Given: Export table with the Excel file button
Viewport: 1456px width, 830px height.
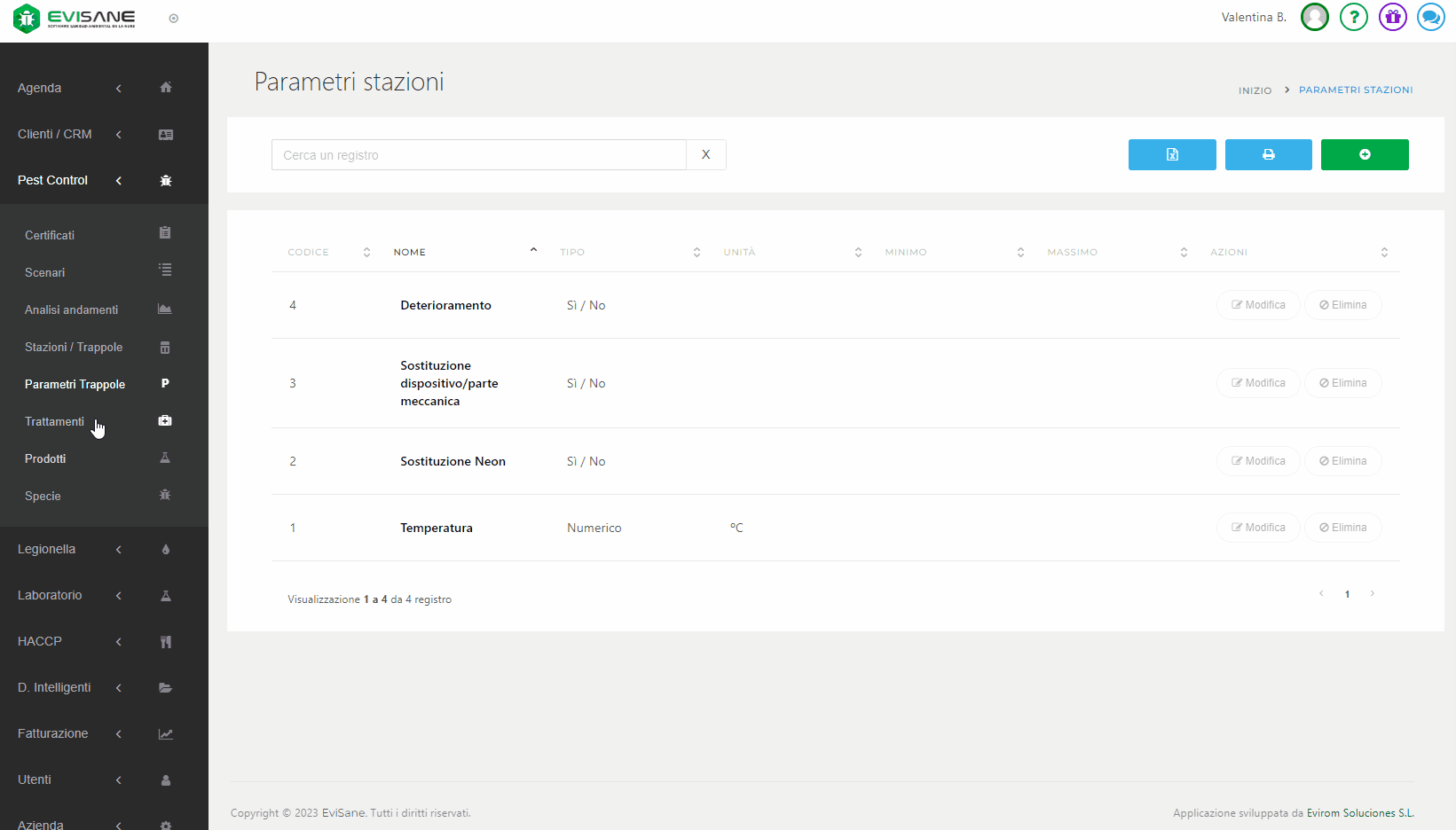Looking at the screenshot, I should pyautogui.click(x=1171, y=154).
